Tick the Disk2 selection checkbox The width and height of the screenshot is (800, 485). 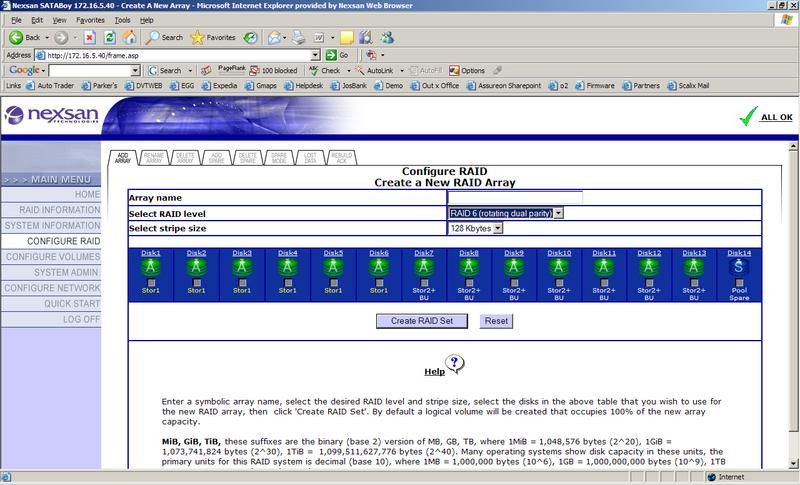196,283
